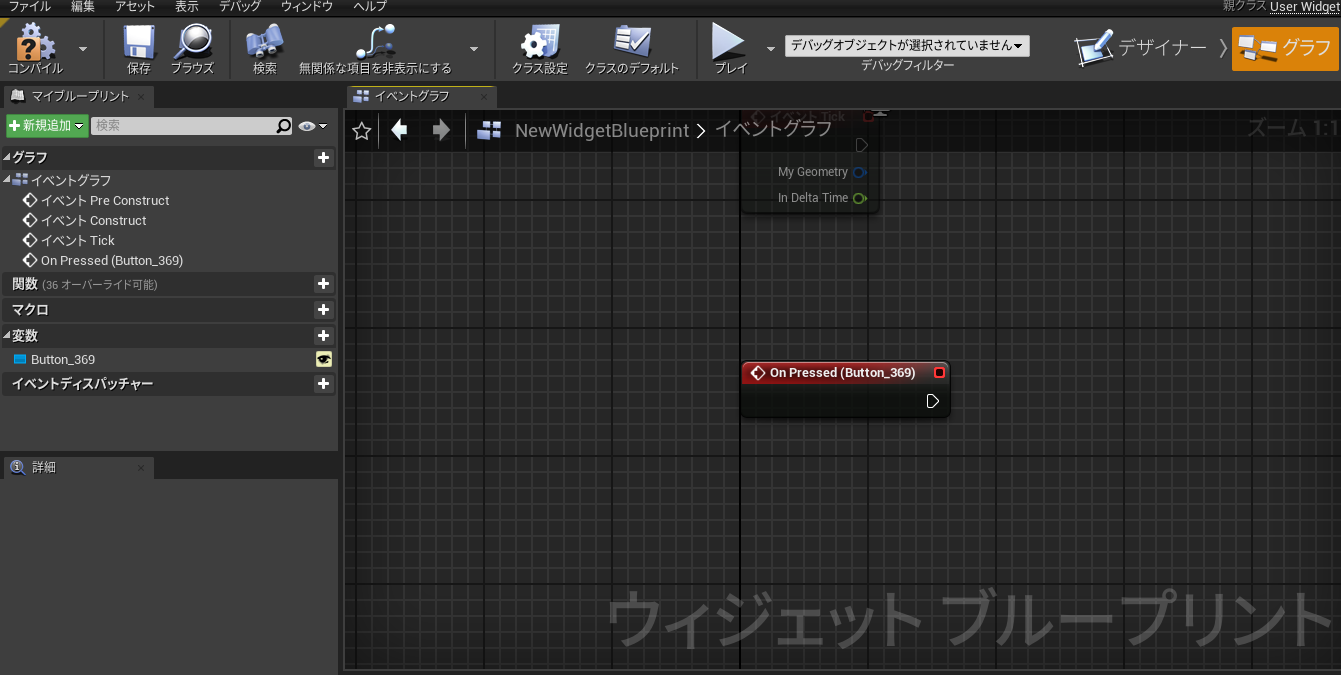Open dropdown beside Hide Unrelated button

pyautogui.click(x=474, y=48)
